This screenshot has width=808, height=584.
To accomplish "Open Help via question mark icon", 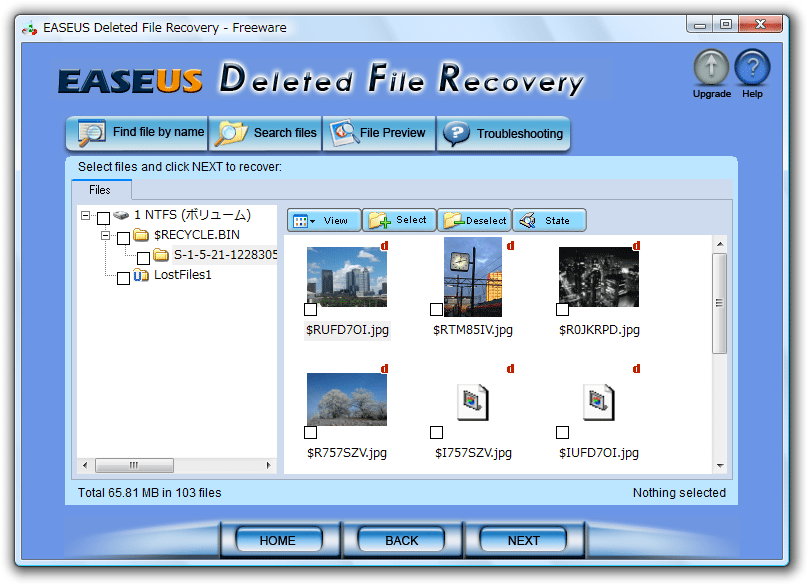I will (x=752, y=67).
